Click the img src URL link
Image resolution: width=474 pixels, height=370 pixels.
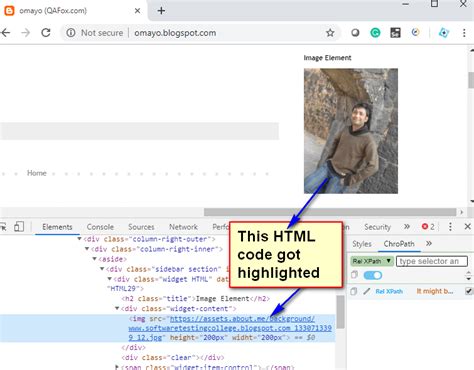click(x=230, y=328)
